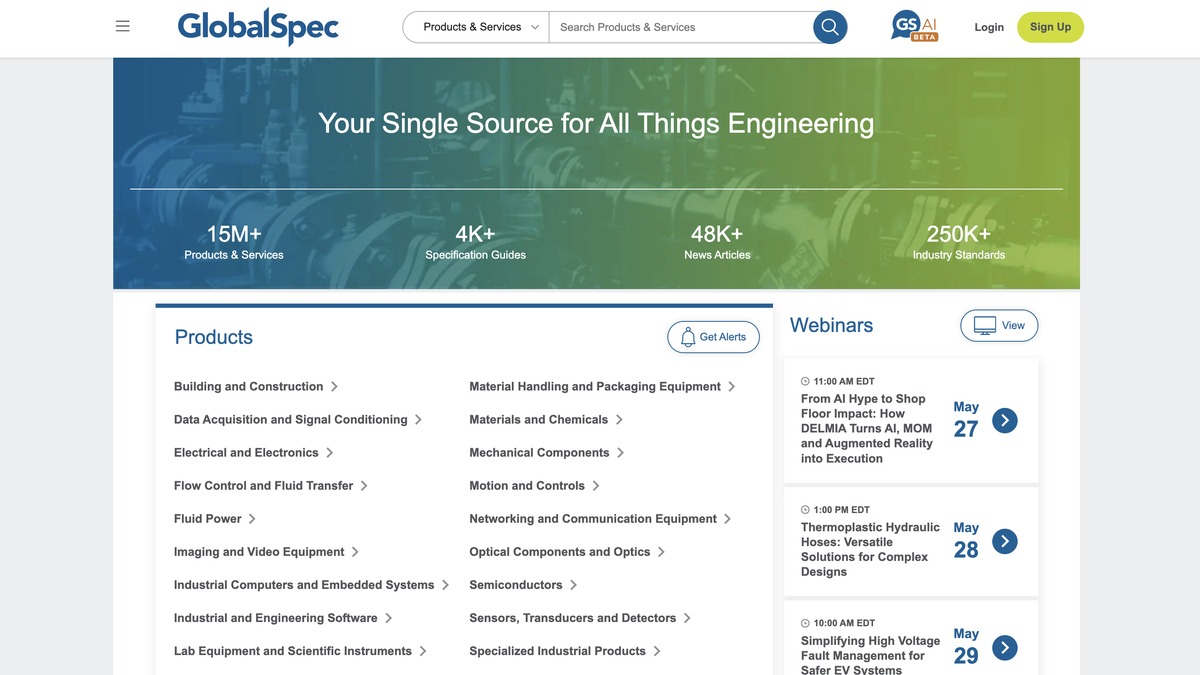The height and width of the screenshot is (675, 1200).
Task: Open Motion and Controls category link
Action: pyautogui.click(x=527, y=486)
